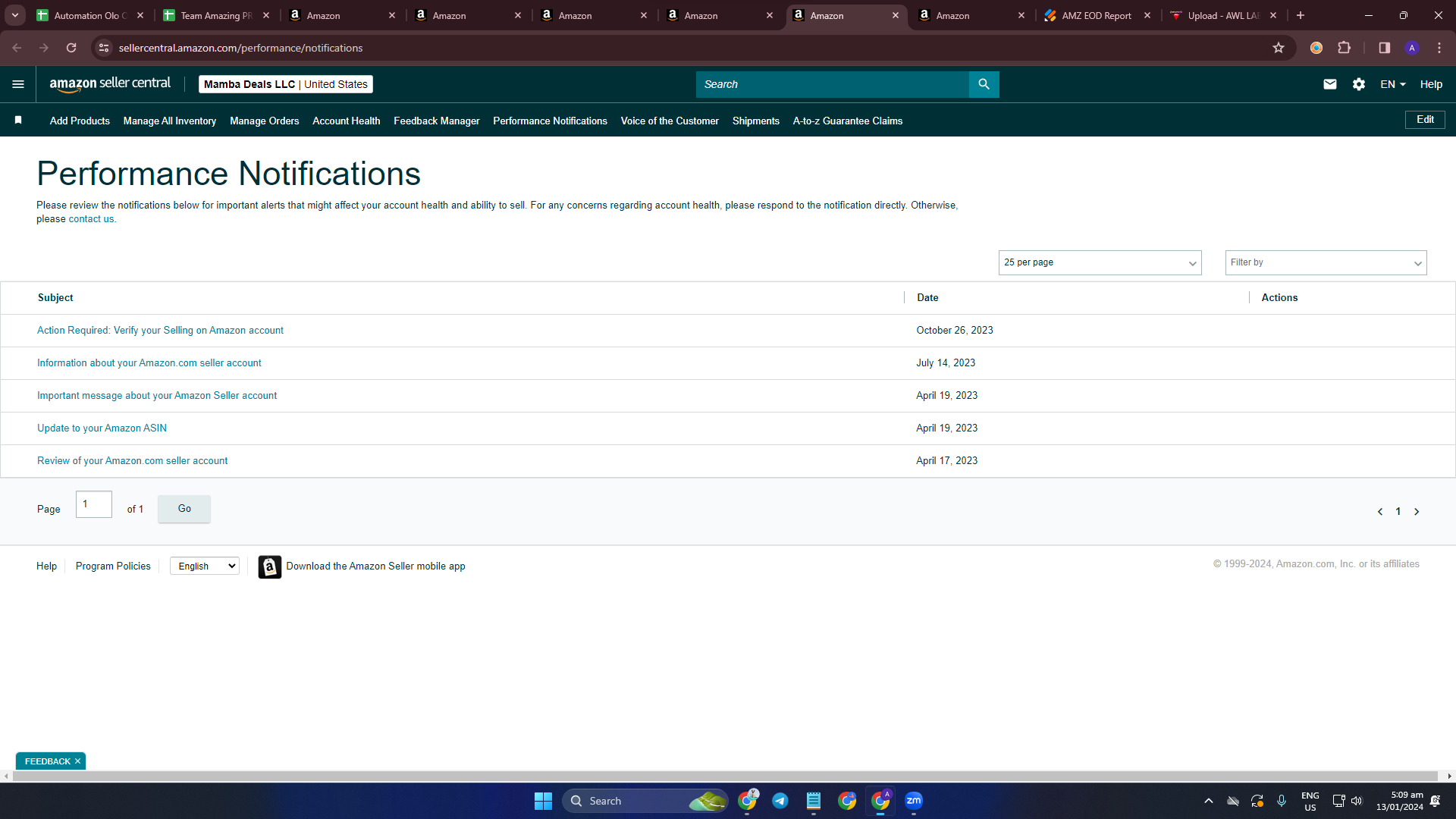
Task: Switch to the AMZ EOD Report tab
Action: [x=1097, y=15]
